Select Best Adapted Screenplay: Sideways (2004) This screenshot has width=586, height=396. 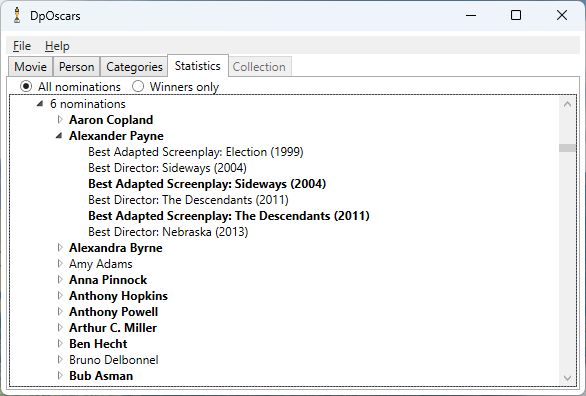[x=207, y=184]
